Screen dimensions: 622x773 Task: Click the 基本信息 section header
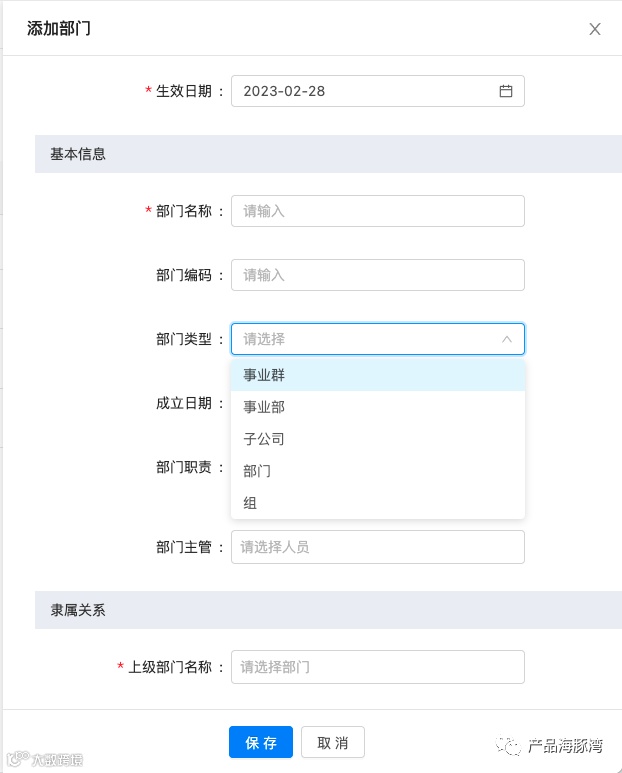point(78,154)
